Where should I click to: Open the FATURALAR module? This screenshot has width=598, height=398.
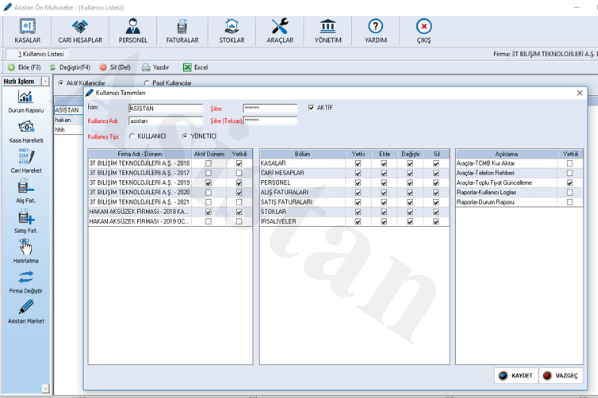[182, 31]
